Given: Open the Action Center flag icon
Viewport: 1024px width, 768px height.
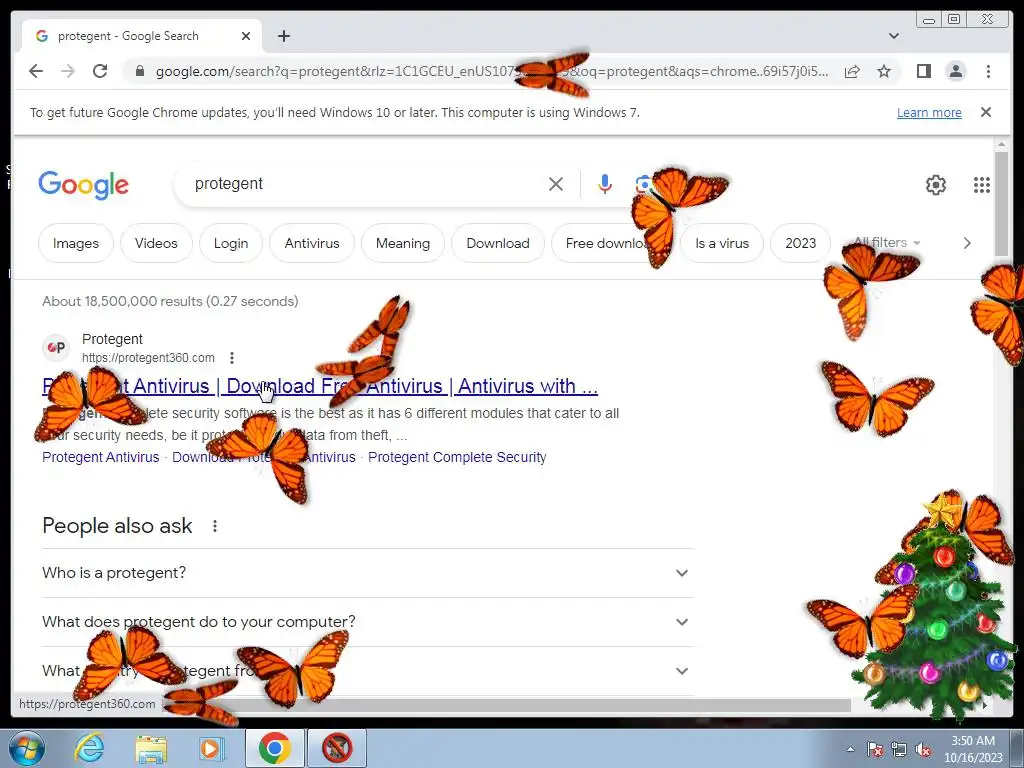Looking at the screenshot, I should pyautogui.click(x=875, y=749).
